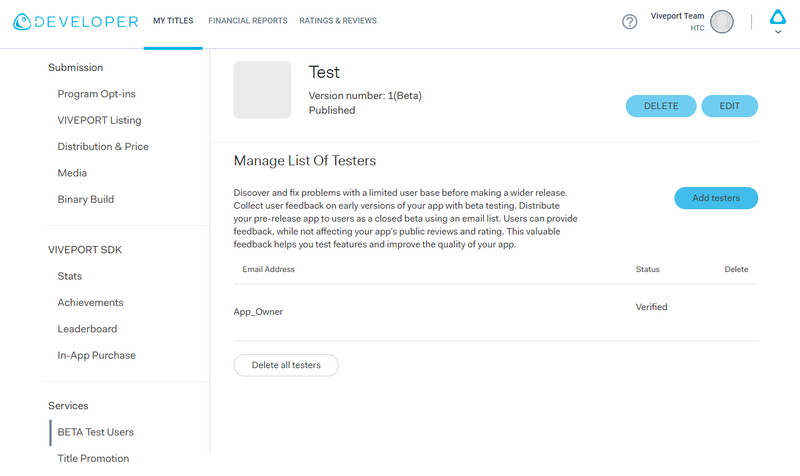Open Financial Reports tab

pos(247,21)
